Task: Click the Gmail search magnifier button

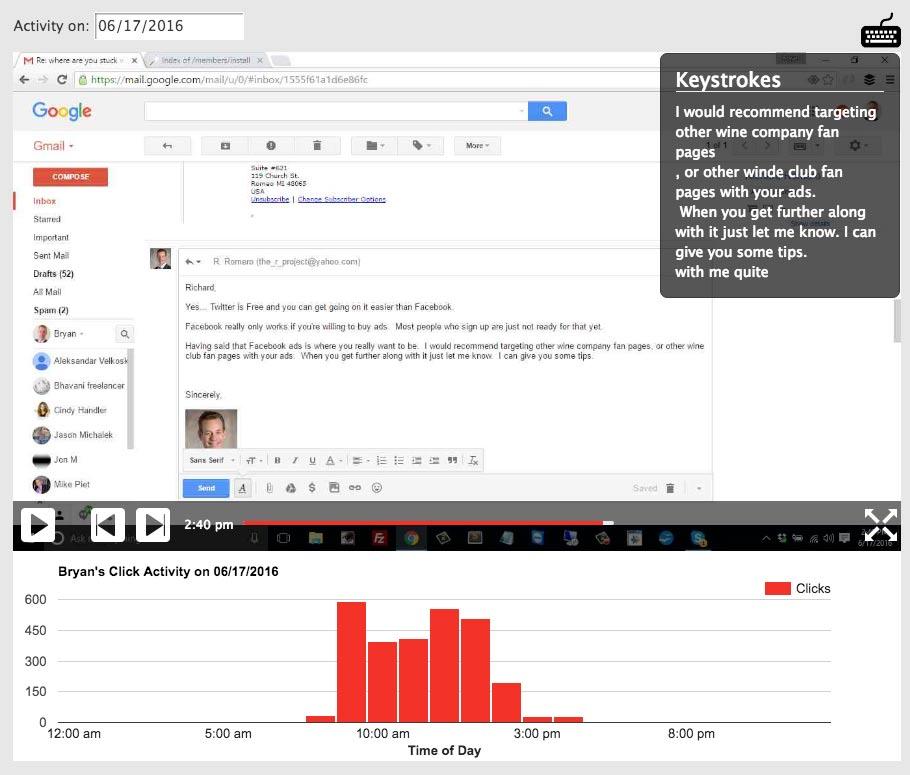Action: point(547,111)
